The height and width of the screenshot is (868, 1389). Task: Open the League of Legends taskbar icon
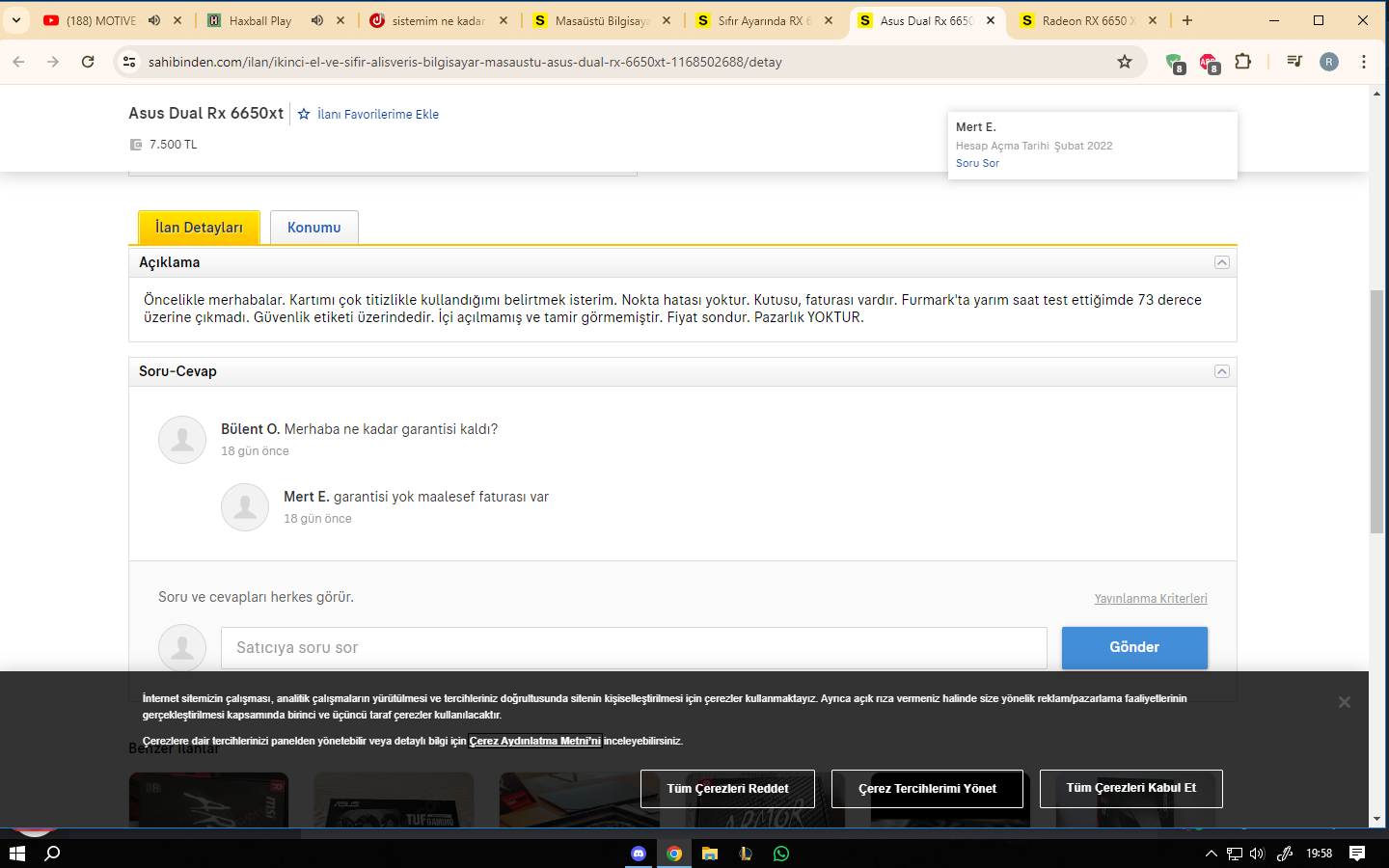click(746, 854)
